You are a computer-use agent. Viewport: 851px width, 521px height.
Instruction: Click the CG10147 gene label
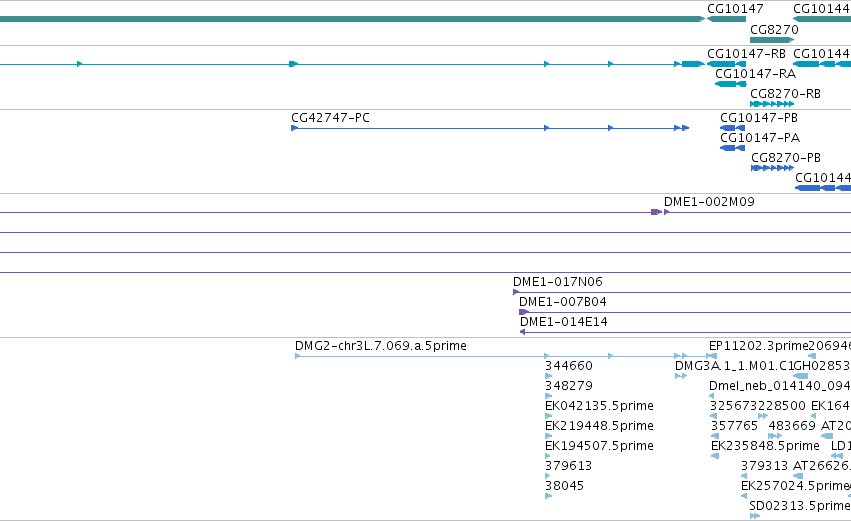735,9
